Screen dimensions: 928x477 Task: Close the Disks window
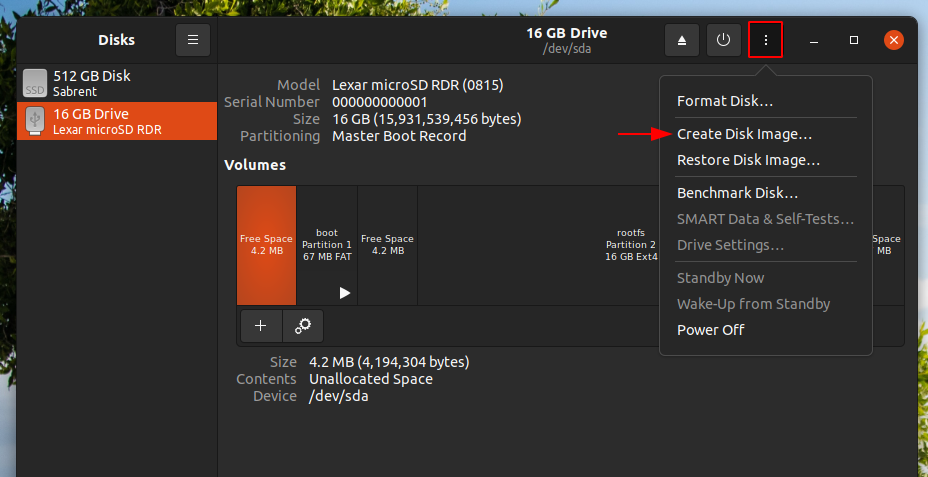click(894, 40)
